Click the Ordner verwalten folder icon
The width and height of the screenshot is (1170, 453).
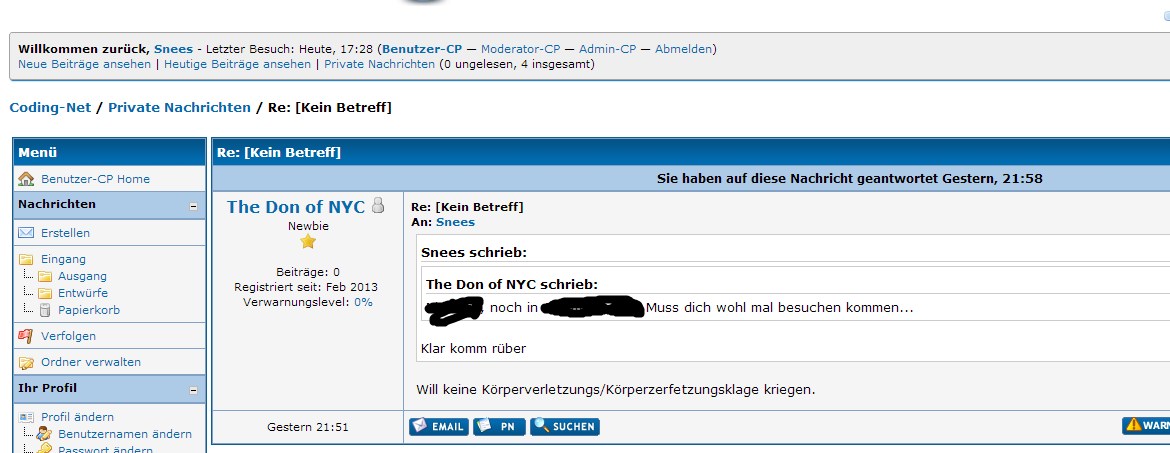coord(26,362)
